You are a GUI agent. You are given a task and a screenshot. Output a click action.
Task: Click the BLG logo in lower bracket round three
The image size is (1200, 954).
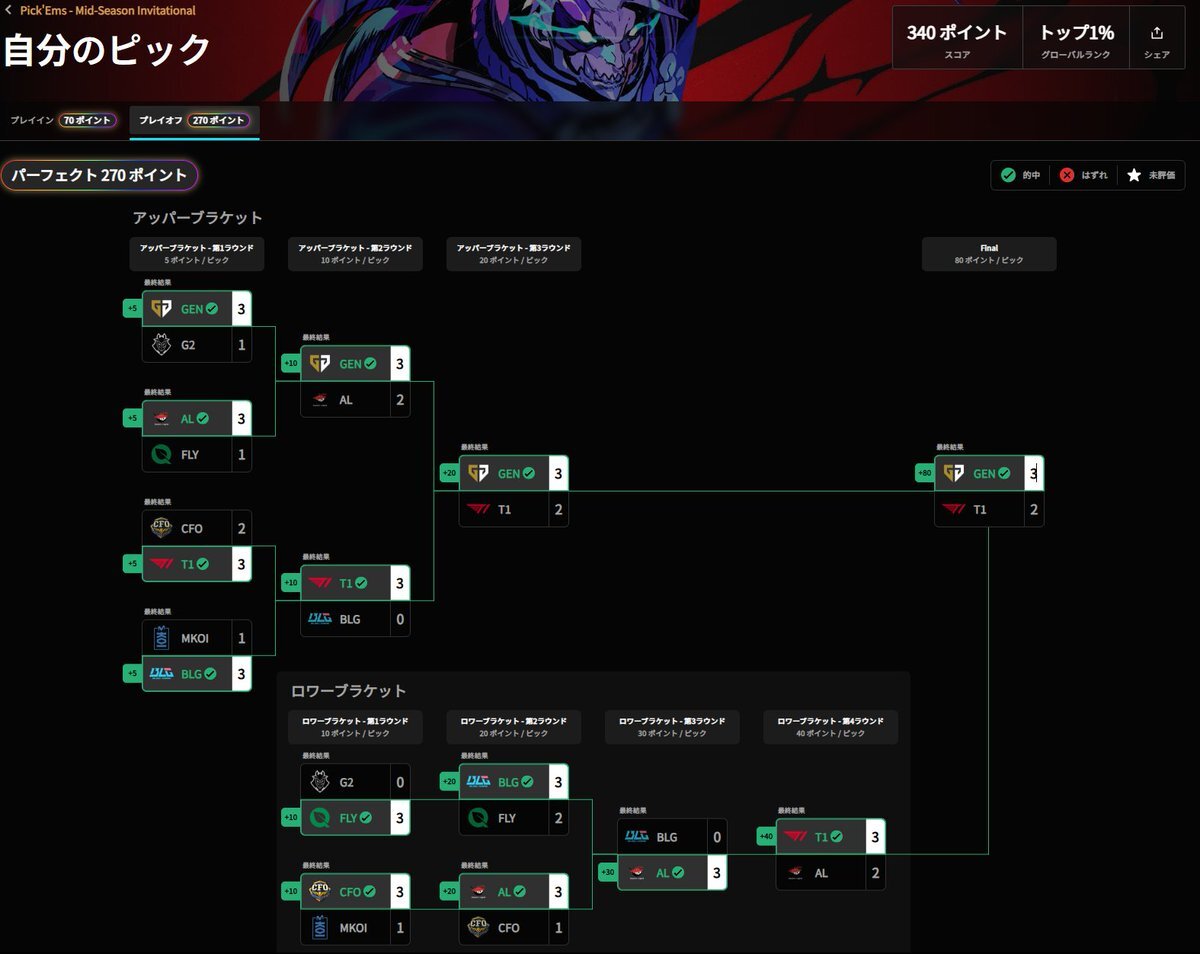(x=637, y=837)
